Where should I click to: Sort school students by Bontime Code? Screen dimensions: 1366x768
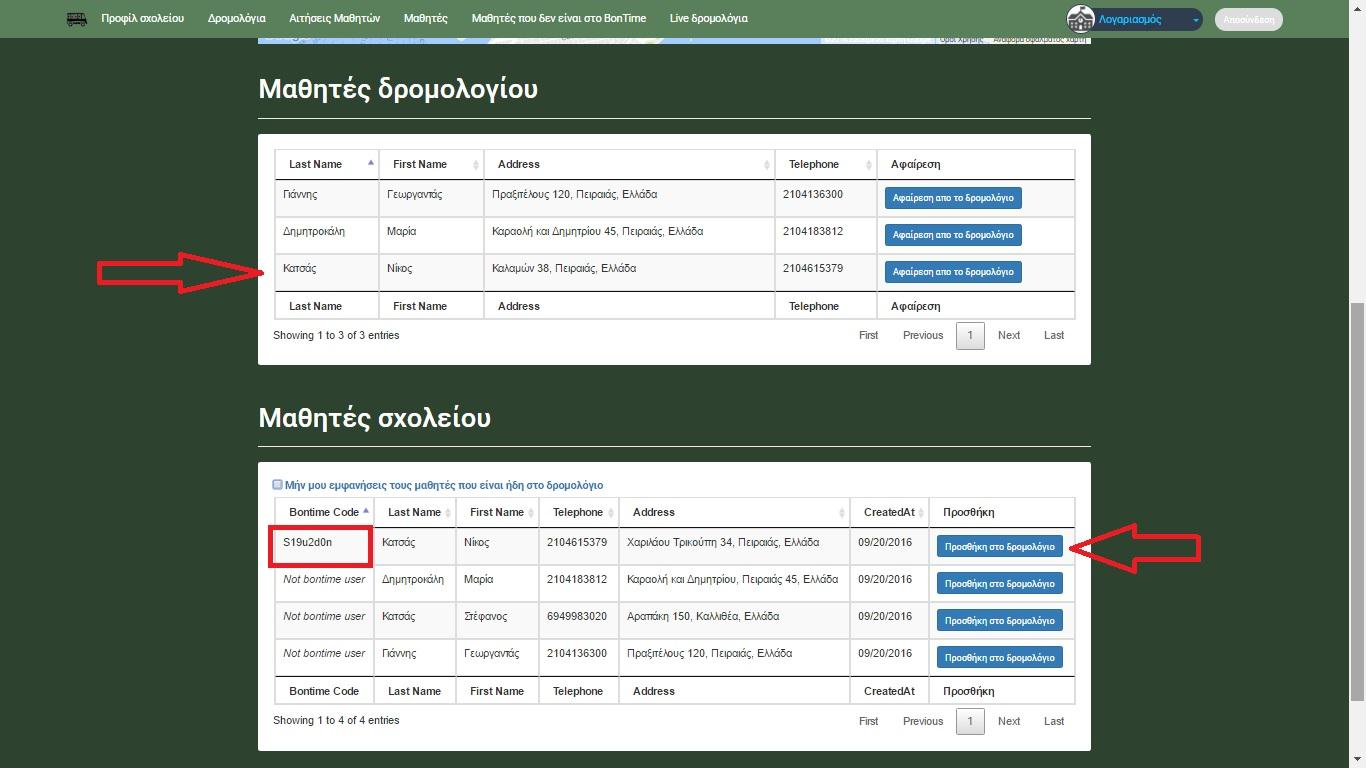click(324, 512)
